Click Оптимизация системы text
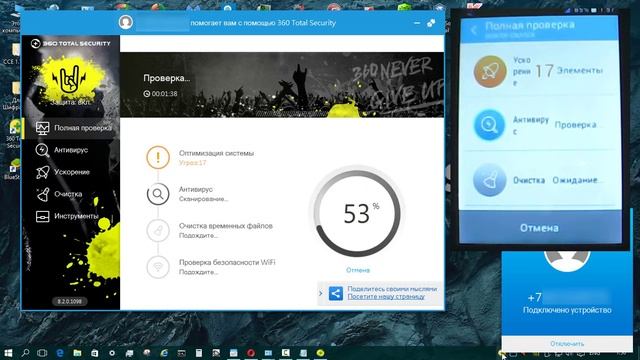 coord(216,153)
